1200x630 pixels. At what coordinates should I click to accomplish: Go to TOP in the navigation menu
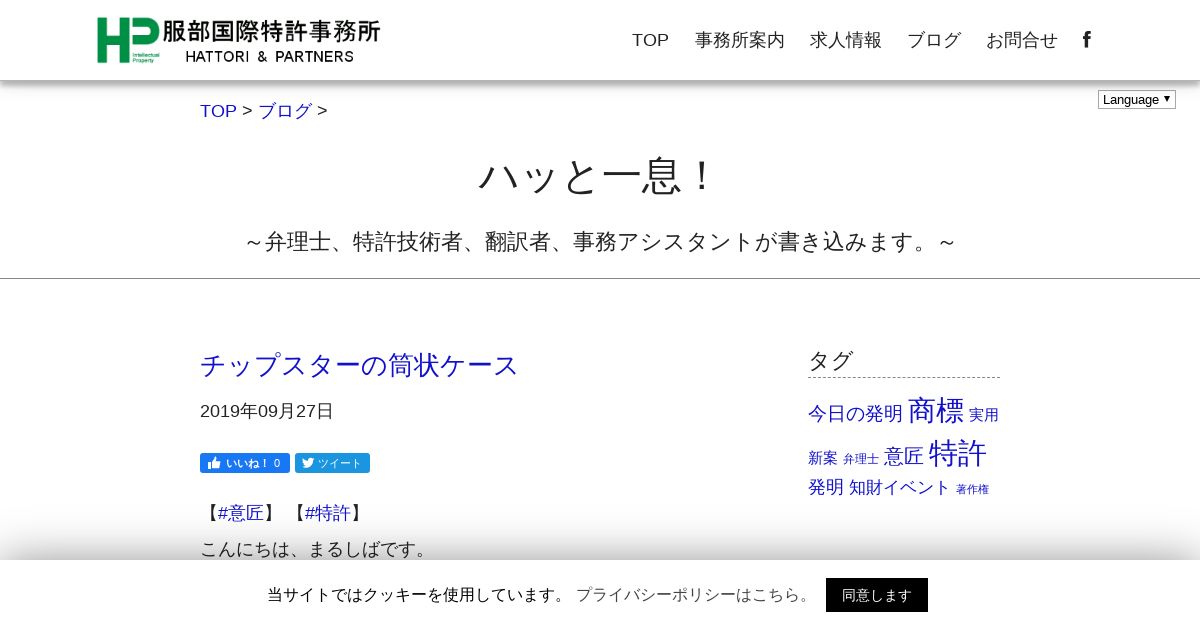pos(650,40)
